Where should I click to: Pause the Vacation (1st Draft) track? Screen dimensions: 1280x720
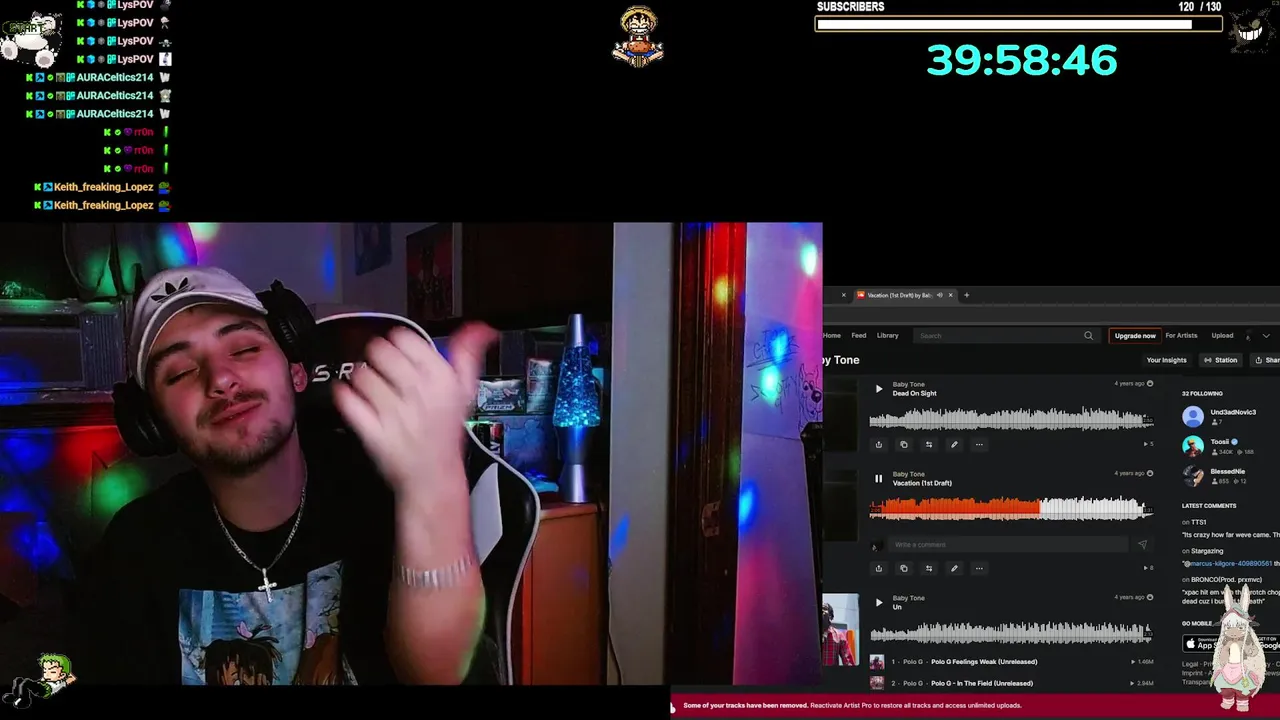(x=879, y=479)
